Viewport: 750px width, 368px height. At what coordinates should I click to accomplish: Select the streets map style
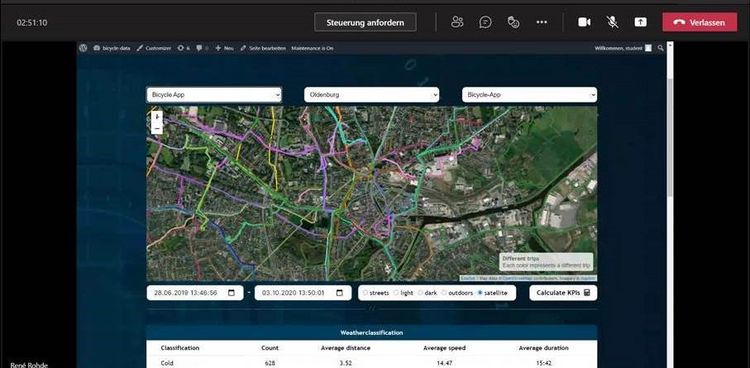click(x=376, y=293)
